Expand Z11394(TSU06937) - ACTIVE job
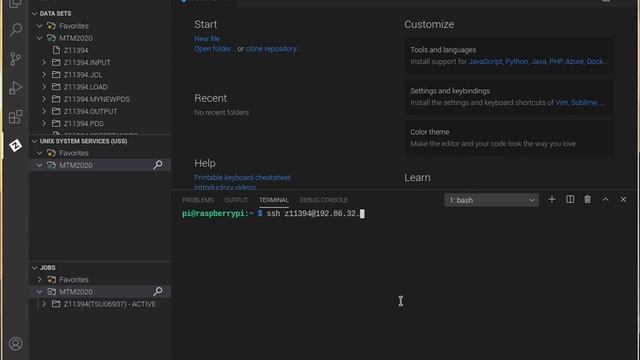Screen dimensions: 640x360 tap(44, 304)
